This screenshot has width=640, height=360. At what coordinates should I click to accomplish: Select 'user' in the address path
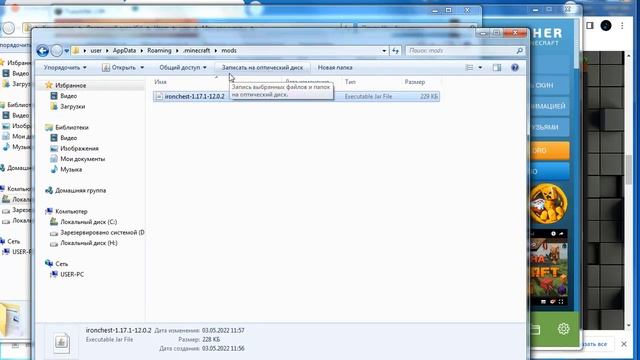click(x=96, y=51)
